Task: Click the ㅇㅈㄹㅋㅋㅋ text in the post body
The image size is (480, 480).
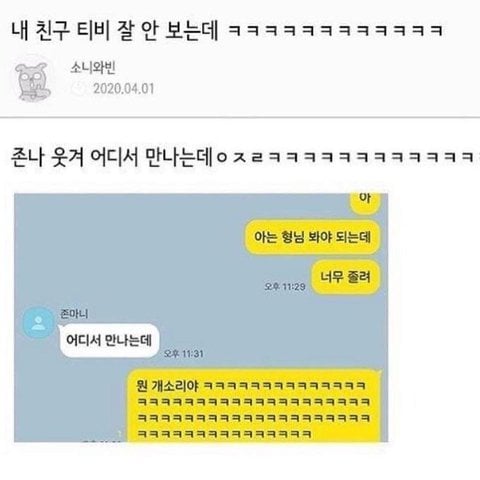Action: 346,157
